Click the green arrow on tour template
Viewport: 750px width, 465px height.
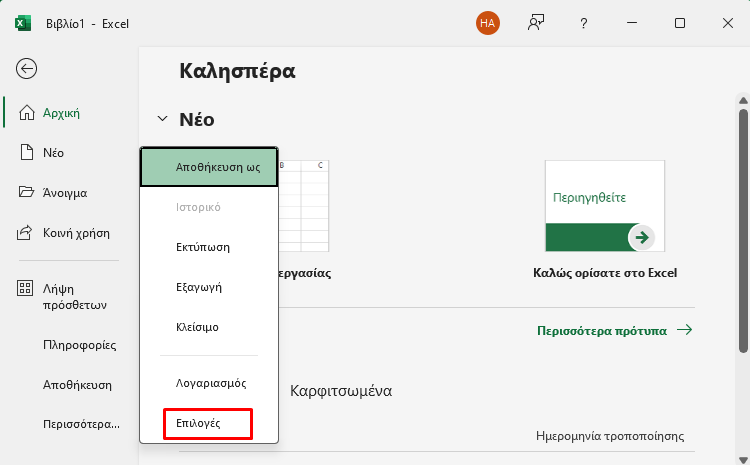coord(641,237)
